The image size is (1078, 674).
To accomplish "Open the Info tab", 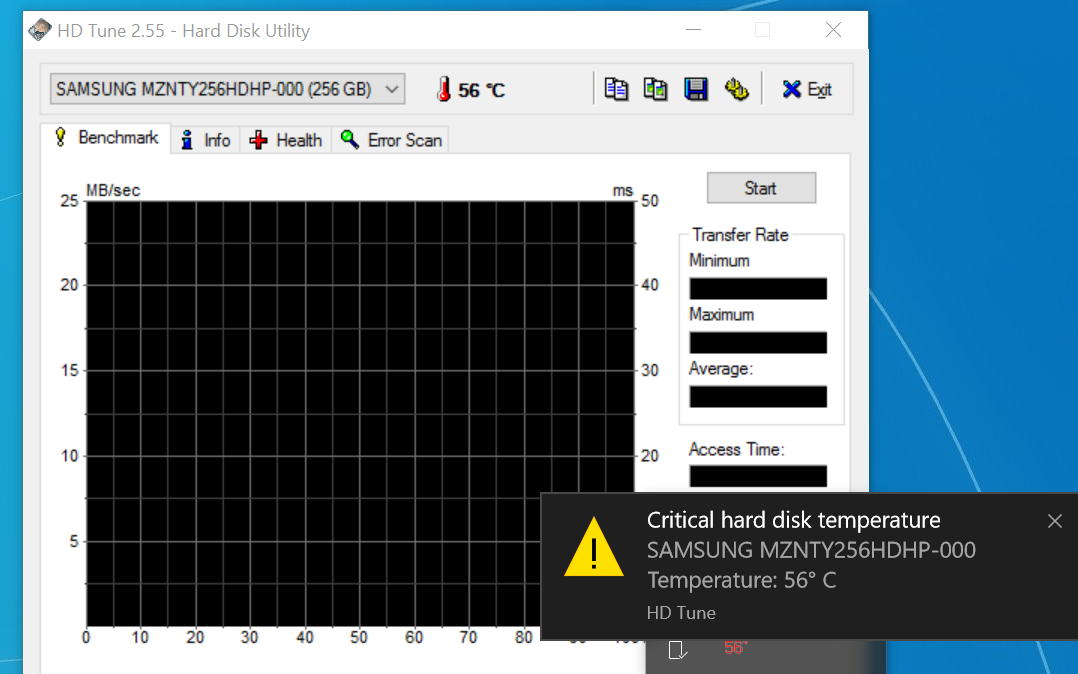I will 206,140.
